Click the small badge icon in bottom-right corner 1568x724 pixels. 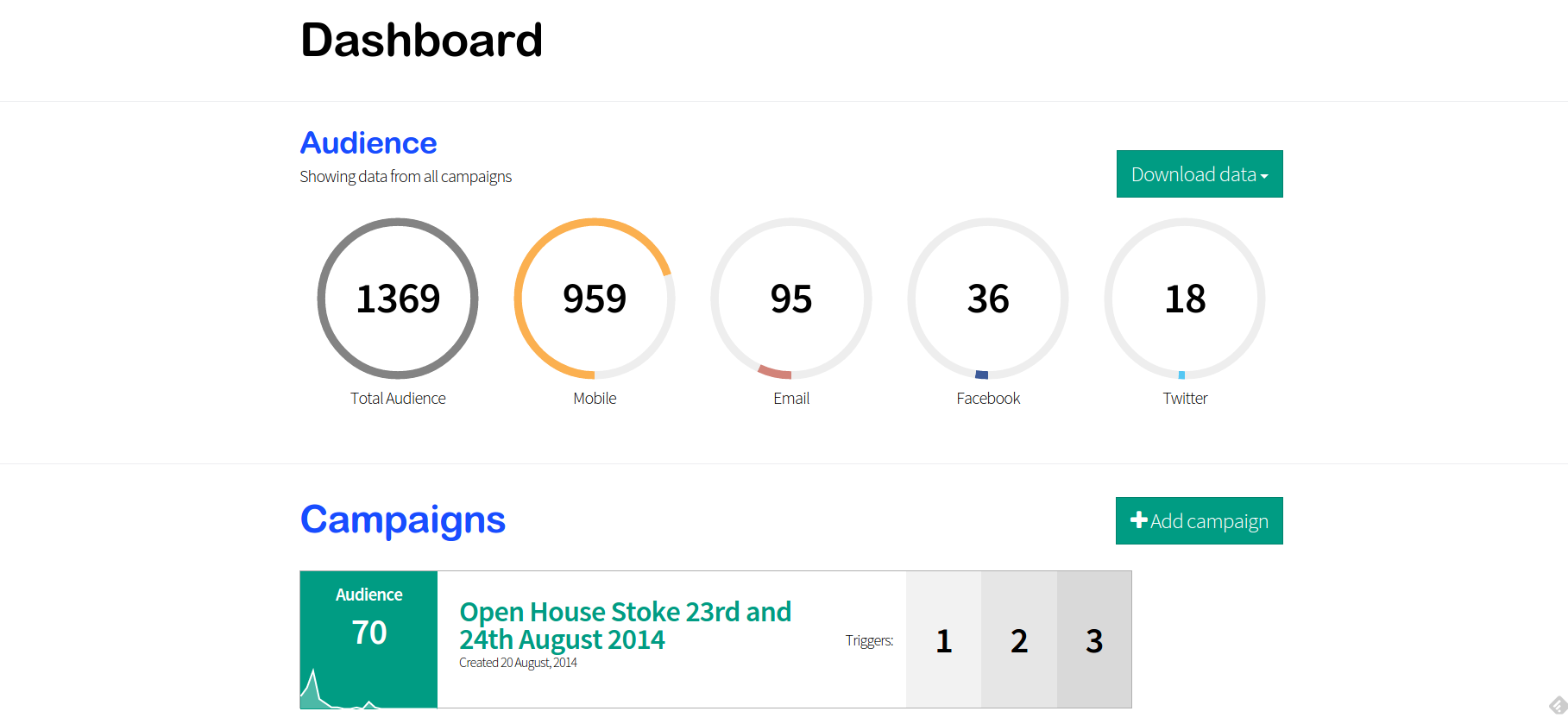(1558, 706)
